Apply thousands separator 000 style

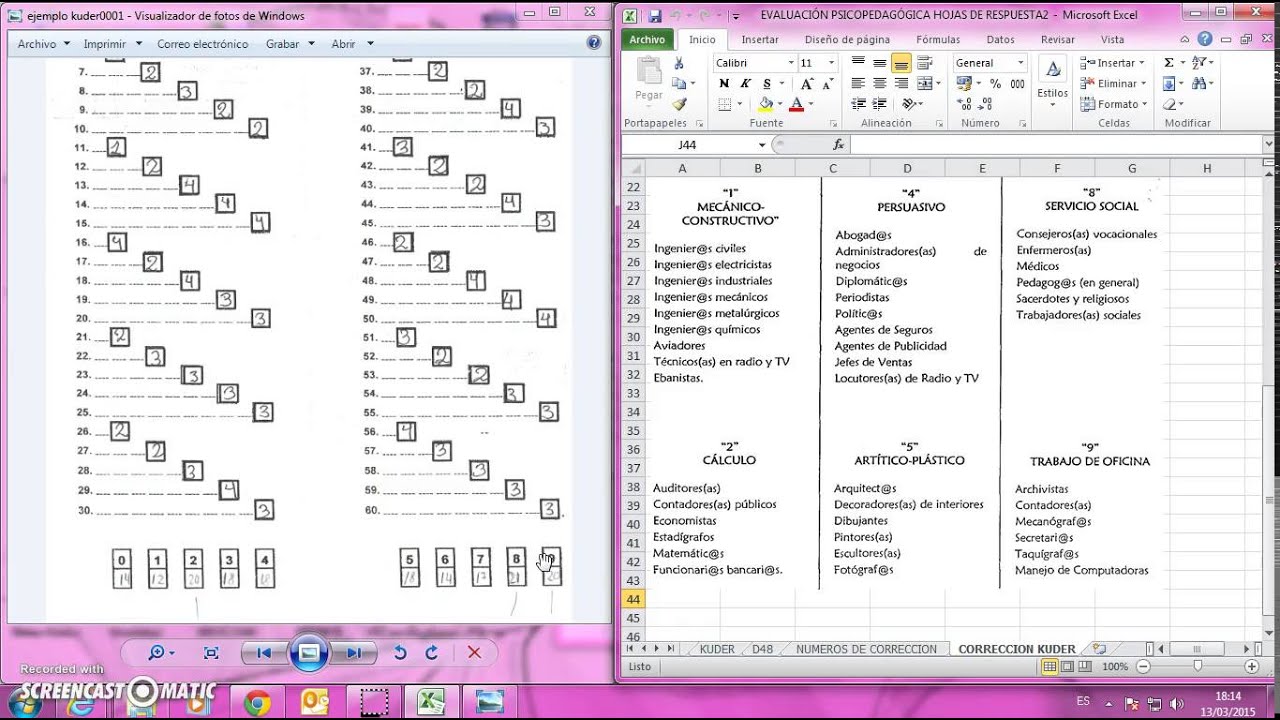click(x=1017, y=84)
